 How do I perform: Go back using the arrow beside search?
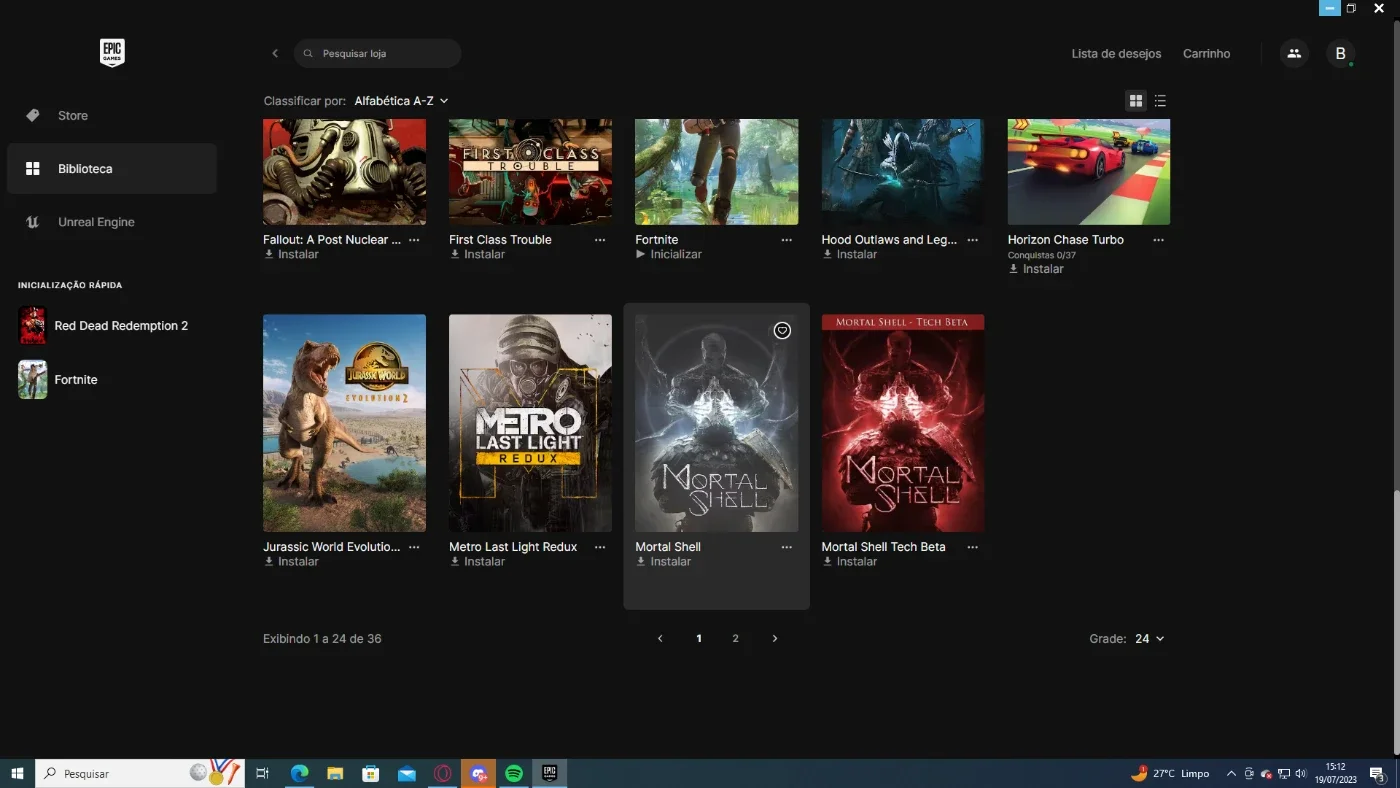(x=275, y=53)
